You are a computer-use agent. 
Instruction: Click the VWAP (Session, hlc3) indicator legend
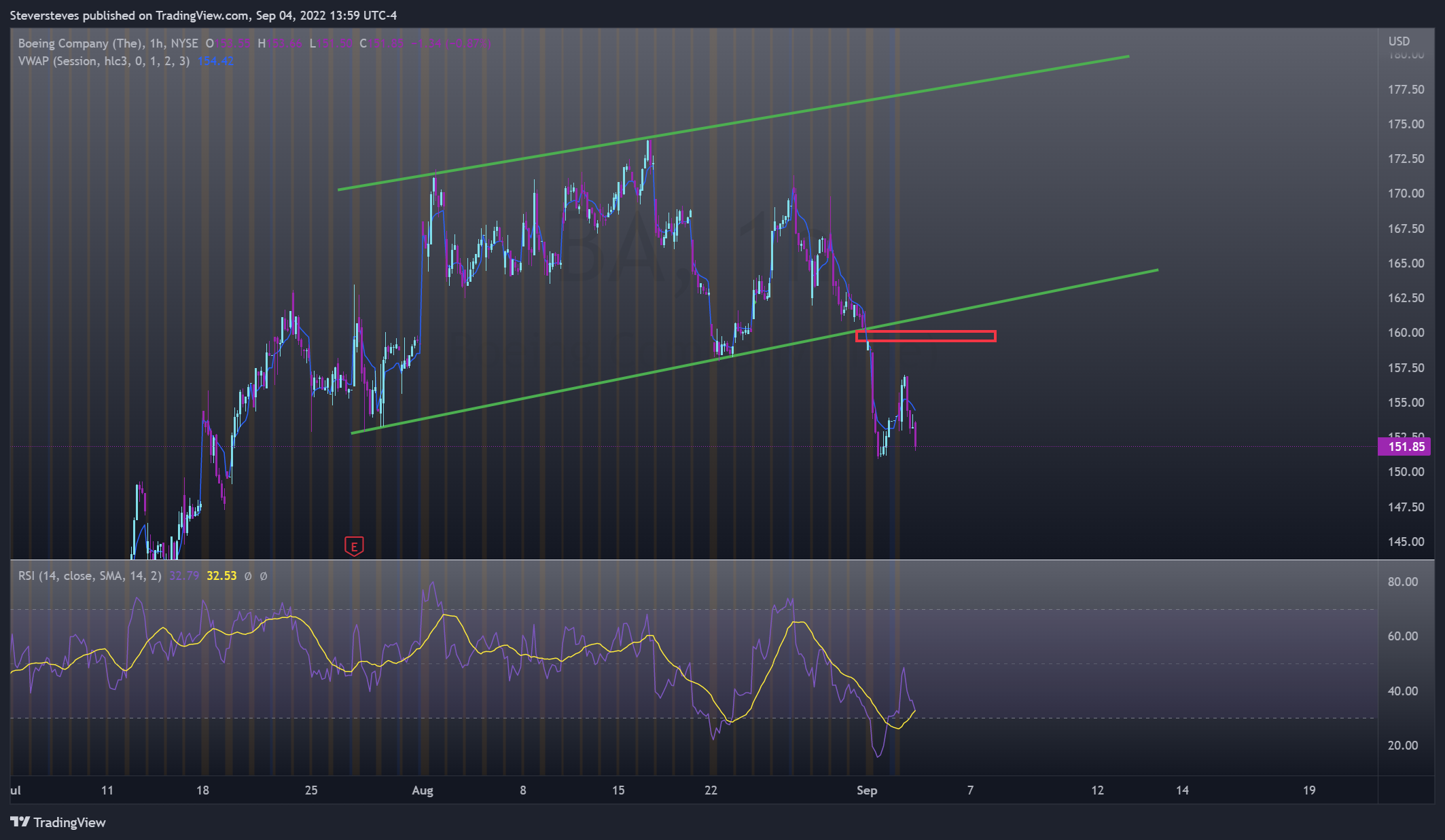104,61
